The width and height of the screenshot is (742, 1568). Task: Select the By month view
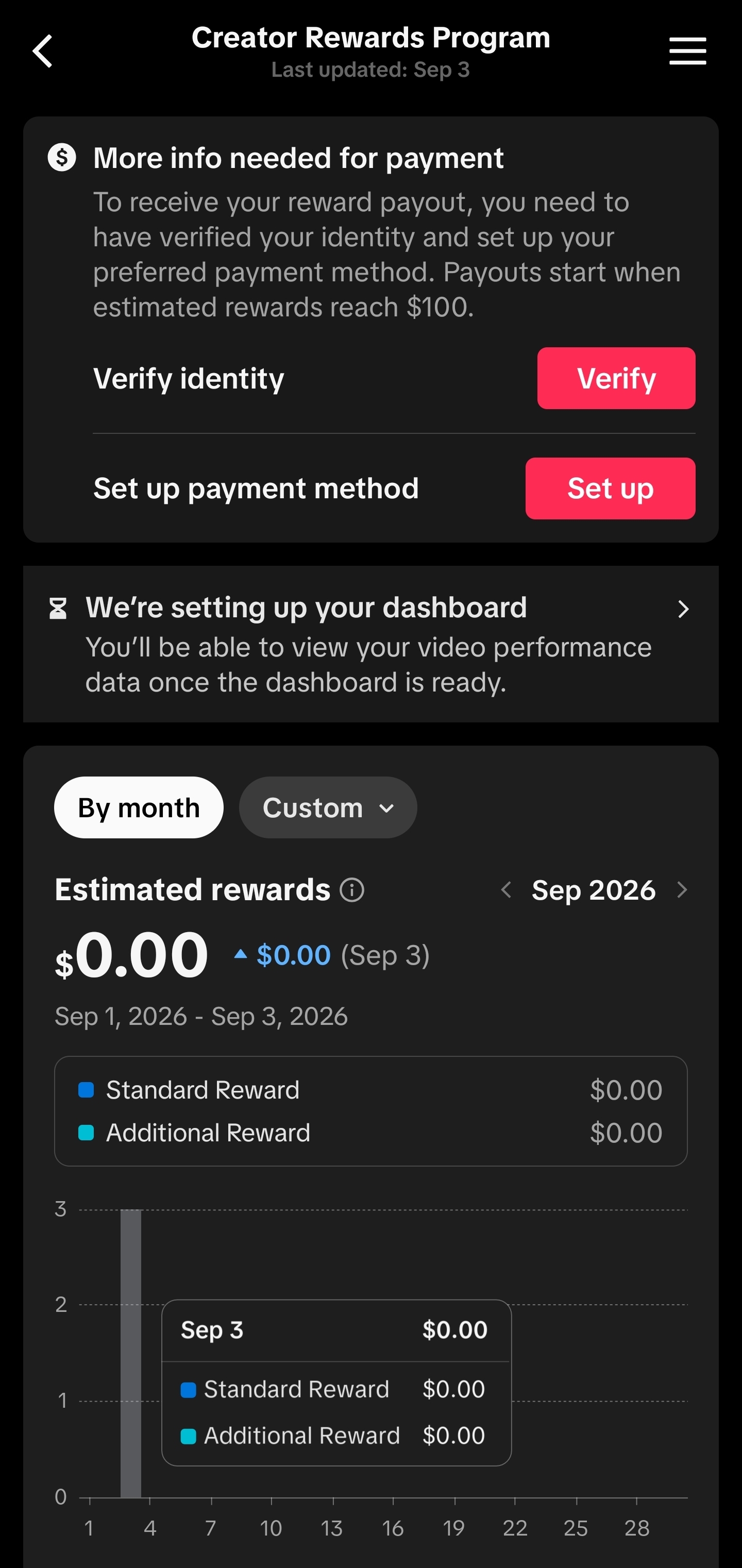[139, 808]
